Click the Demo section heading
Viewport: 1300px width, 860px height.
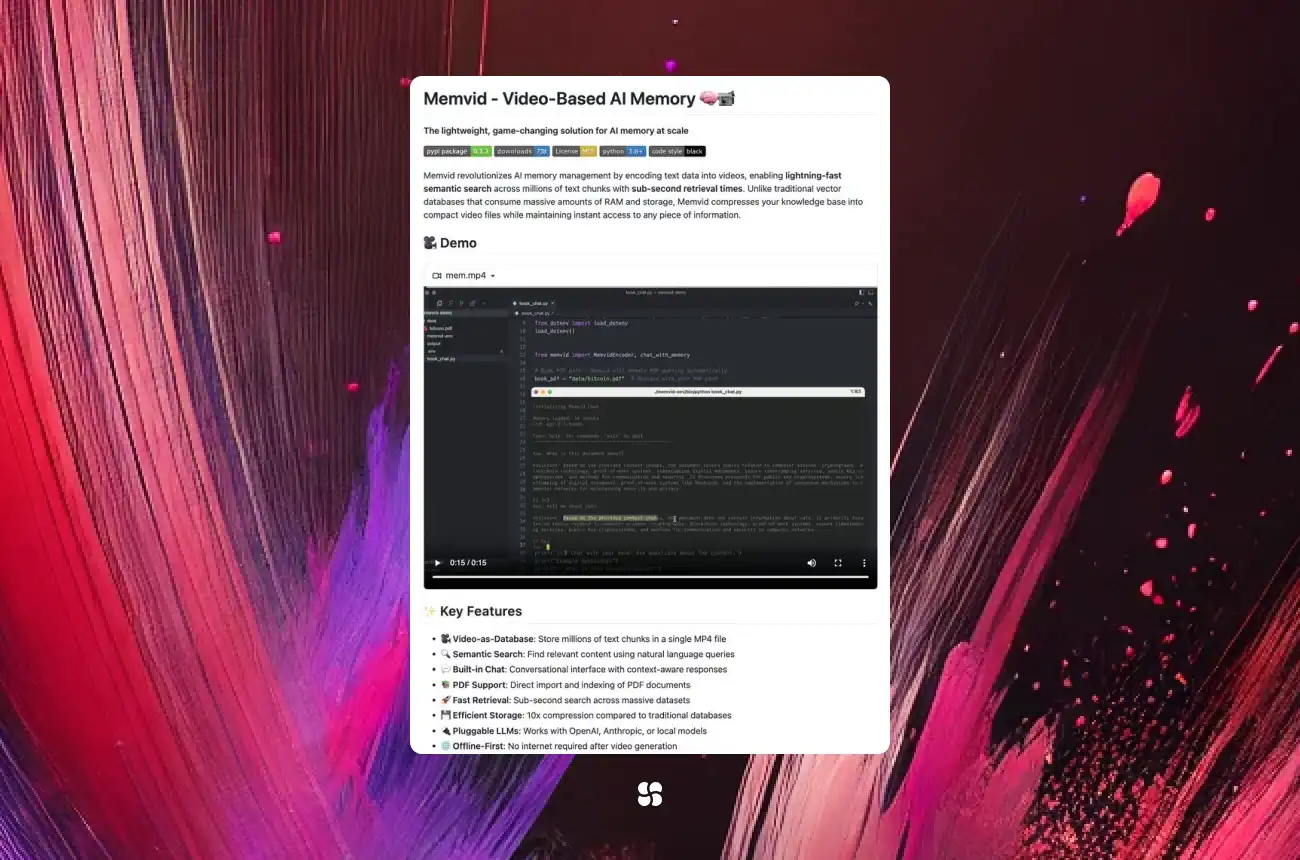[x=450, y=243]
